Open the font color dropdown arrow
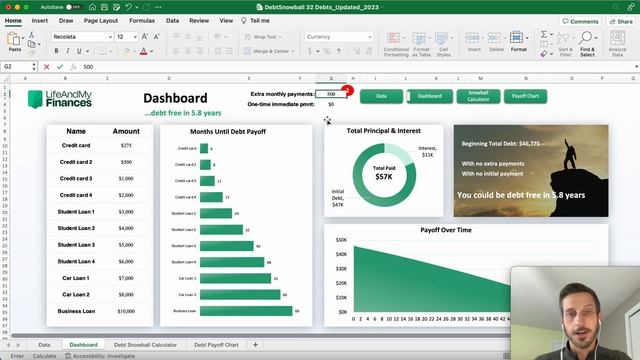Screen dimensions: 640x360 [152, 51]
